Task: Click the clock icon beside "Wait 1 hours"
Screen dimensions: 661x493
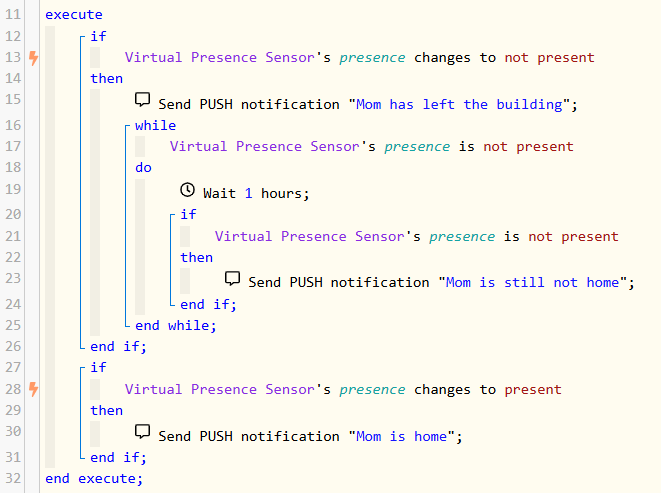Action: 188,191
